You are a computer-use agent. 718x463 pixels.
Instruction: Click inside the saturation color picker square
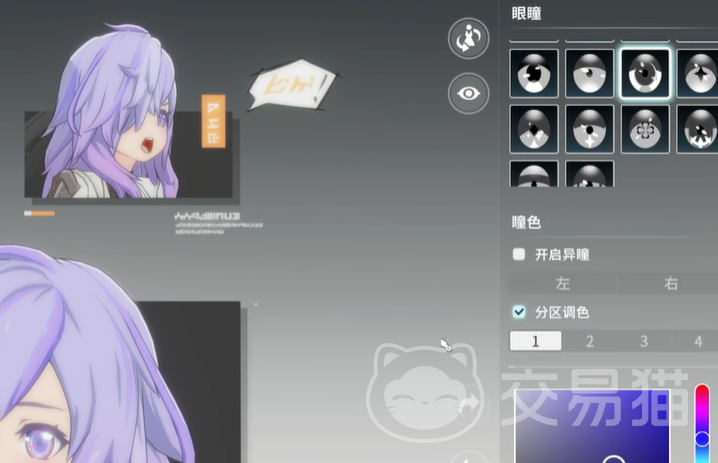pos(592,426)
